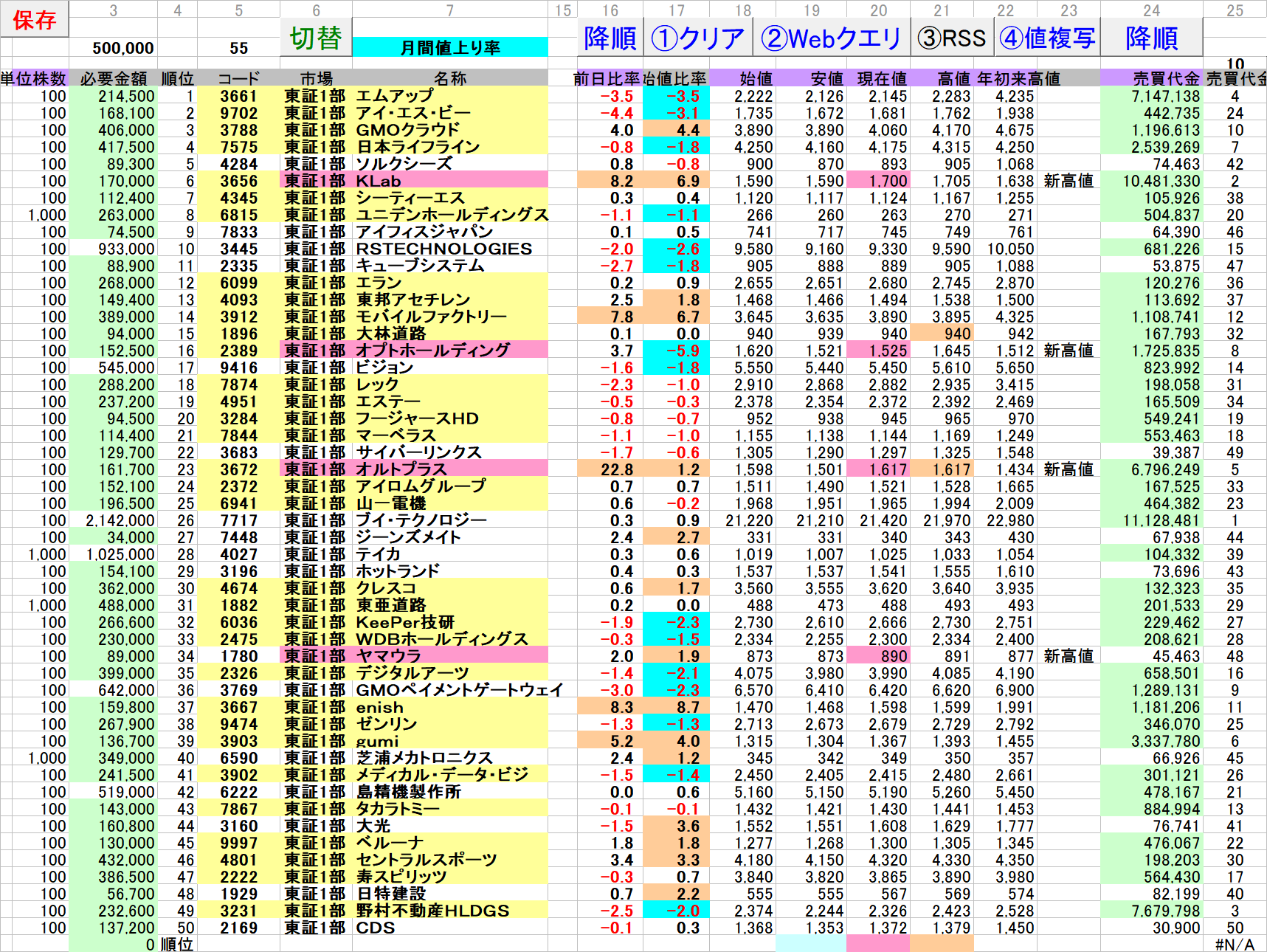Click the 年初来高値 column header

pos(1019,78)
